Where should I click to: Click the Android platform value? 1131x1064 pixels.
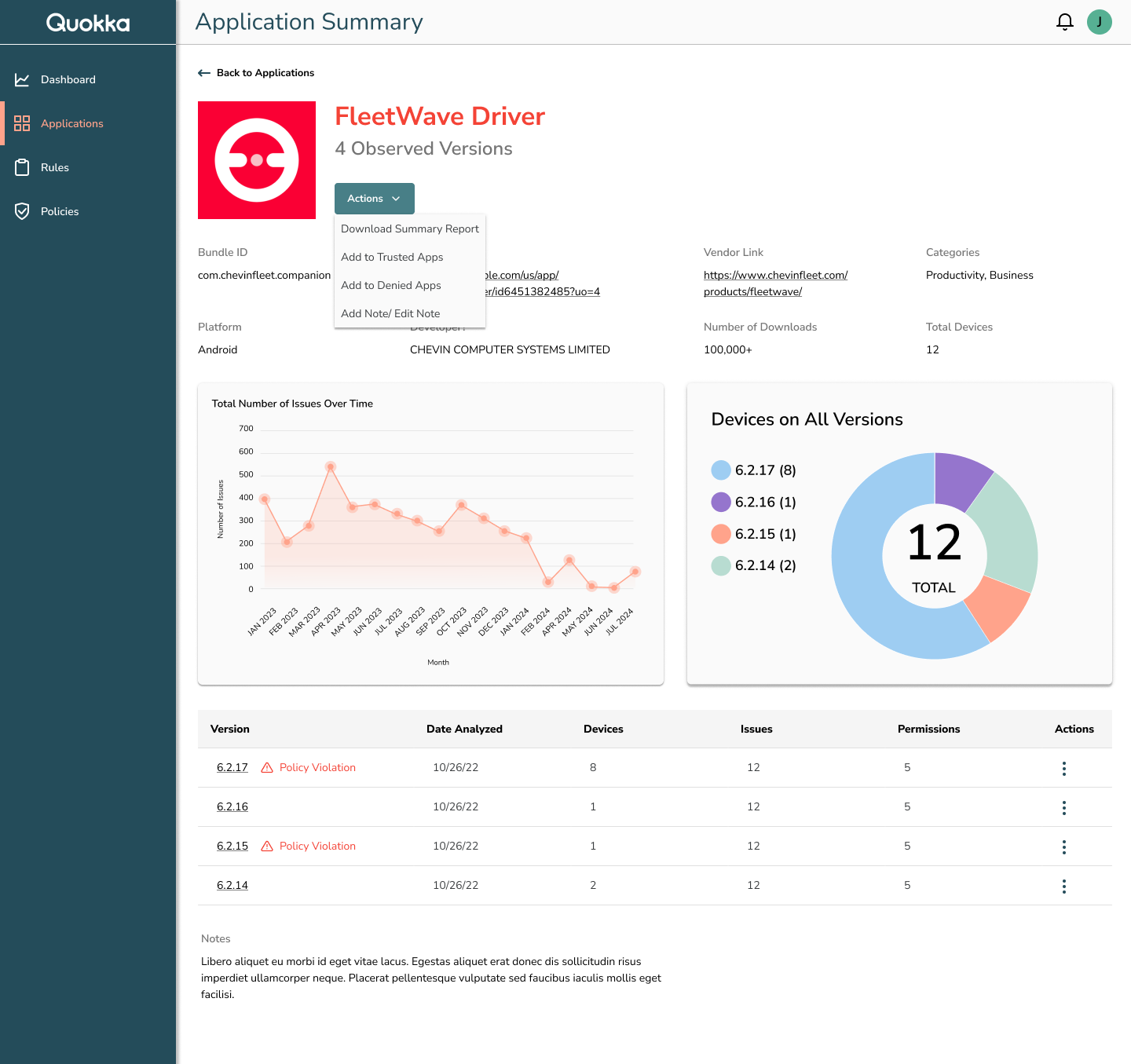click(x=218, y=349)
